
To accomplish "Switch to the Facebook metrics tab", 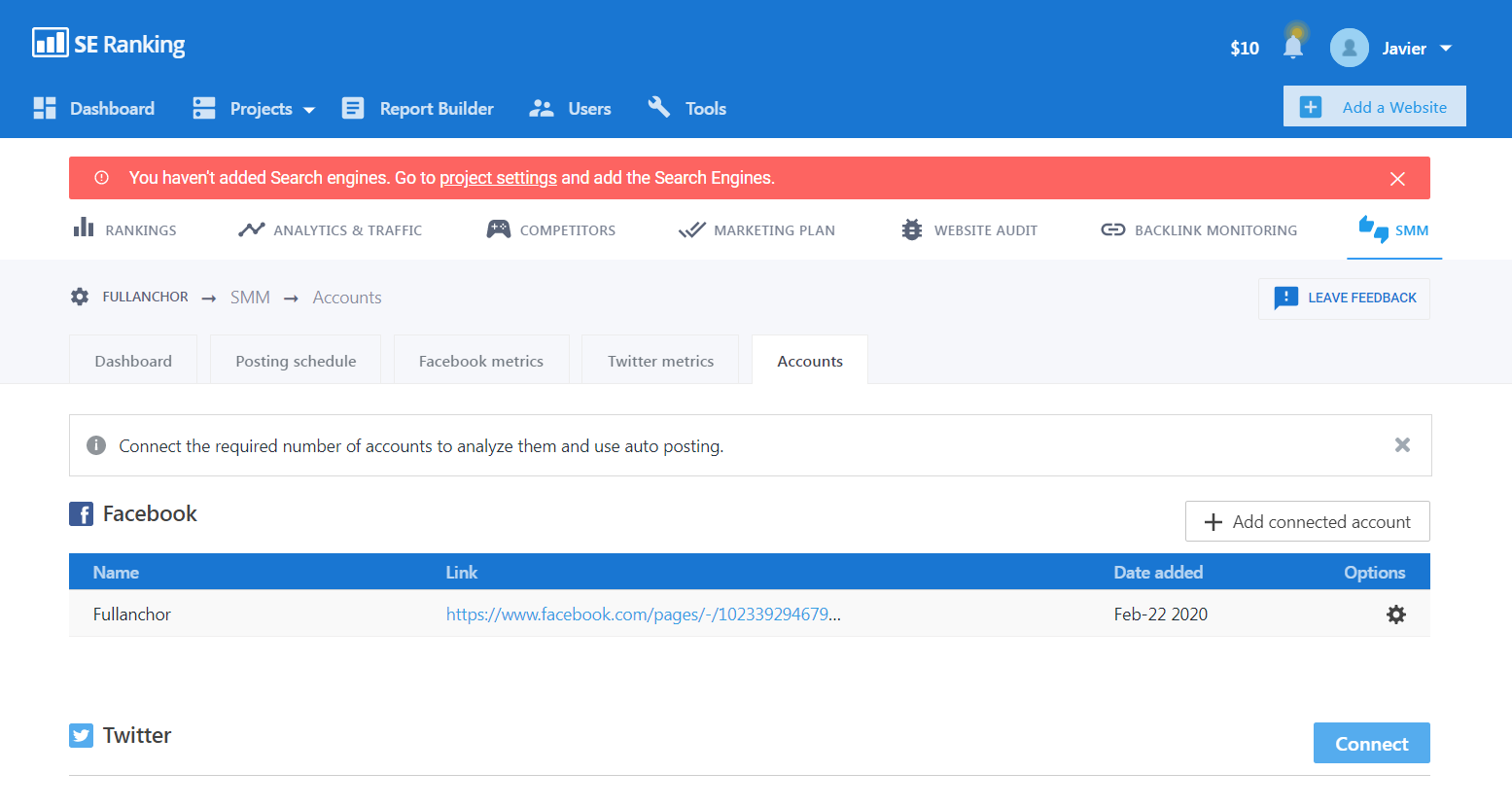I will tap(481, 361).
